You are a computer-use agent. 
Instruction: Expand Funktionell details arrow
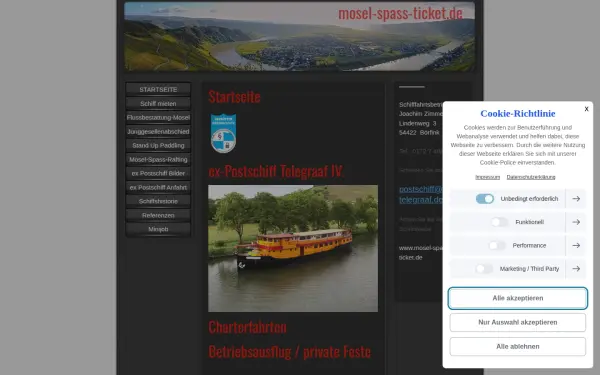(576, 222)
